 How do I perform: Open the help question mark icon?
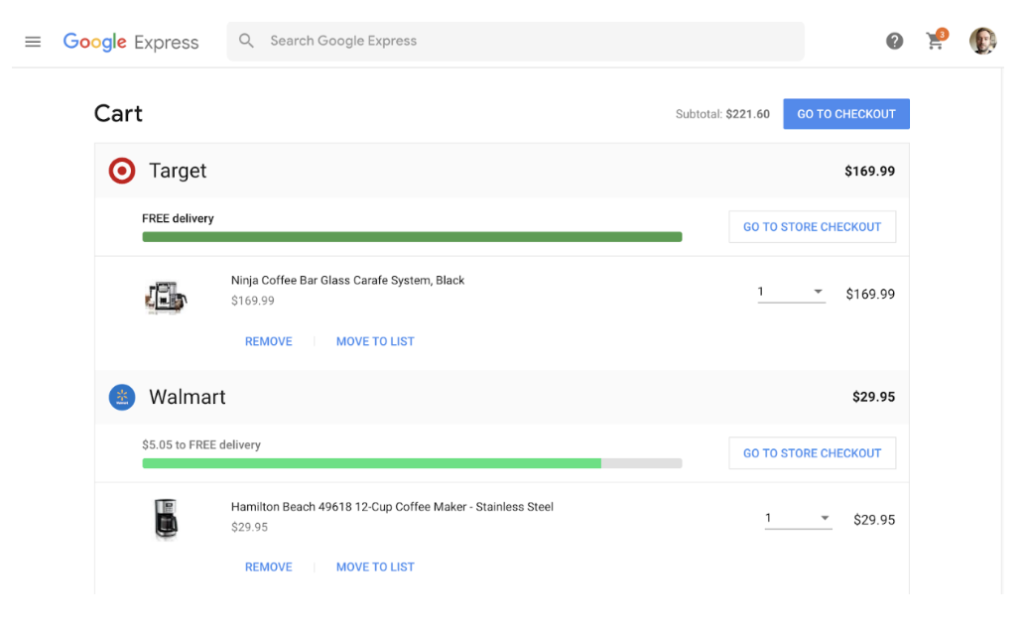(894, 41)
